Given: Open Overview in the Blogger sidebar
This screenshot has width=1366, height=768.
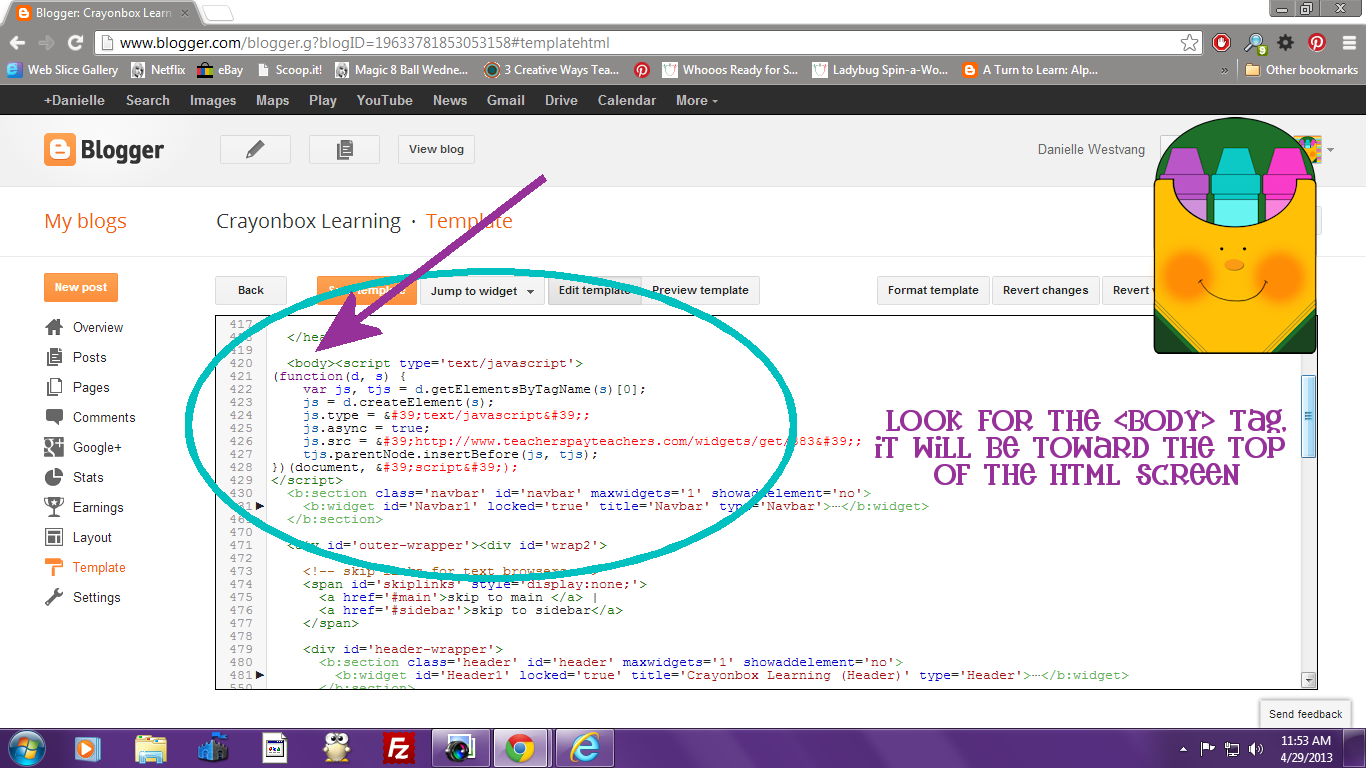Looking at the screenshot, I should pyautogui.click(x=98, y=327).
